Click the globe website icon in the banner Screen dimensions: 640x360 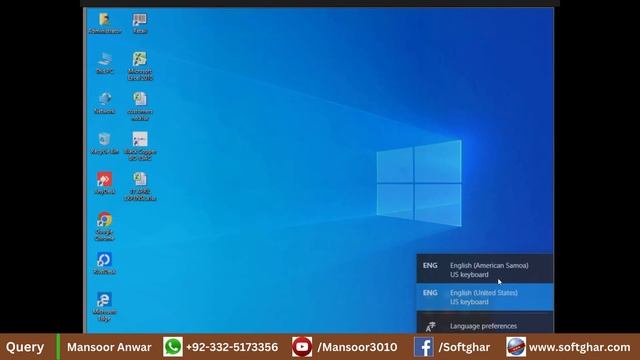[516, 347]
